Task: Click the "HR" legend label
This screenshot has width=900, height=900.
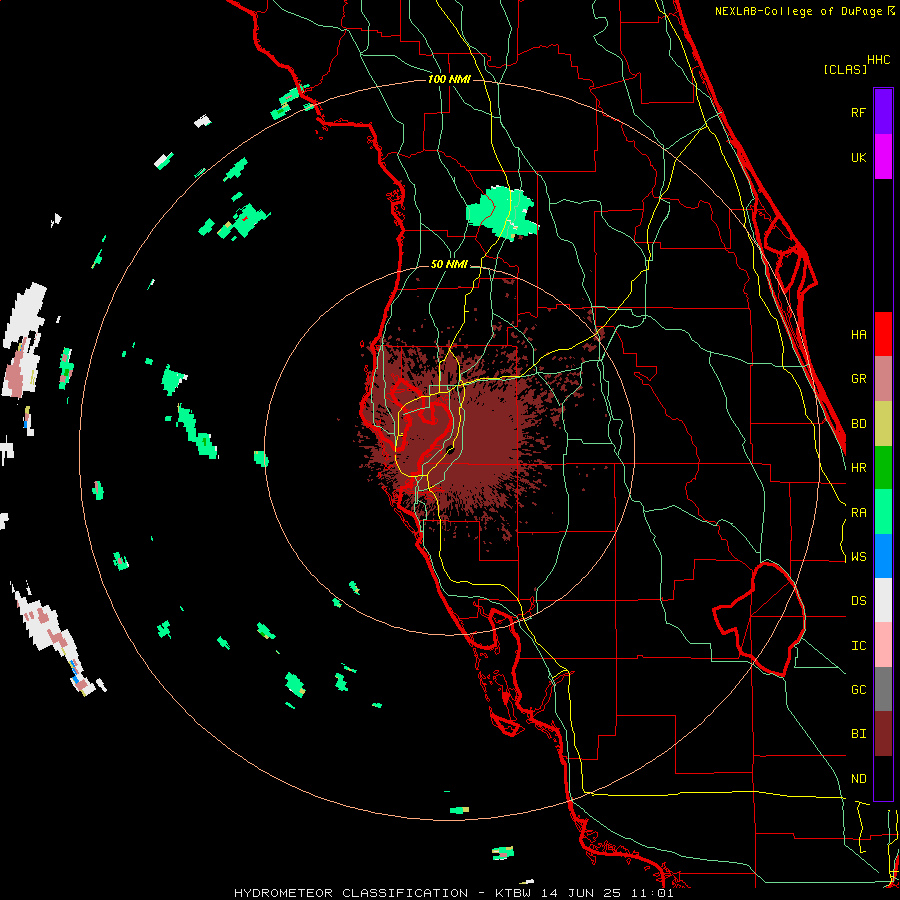Action: tap(858, 468)
